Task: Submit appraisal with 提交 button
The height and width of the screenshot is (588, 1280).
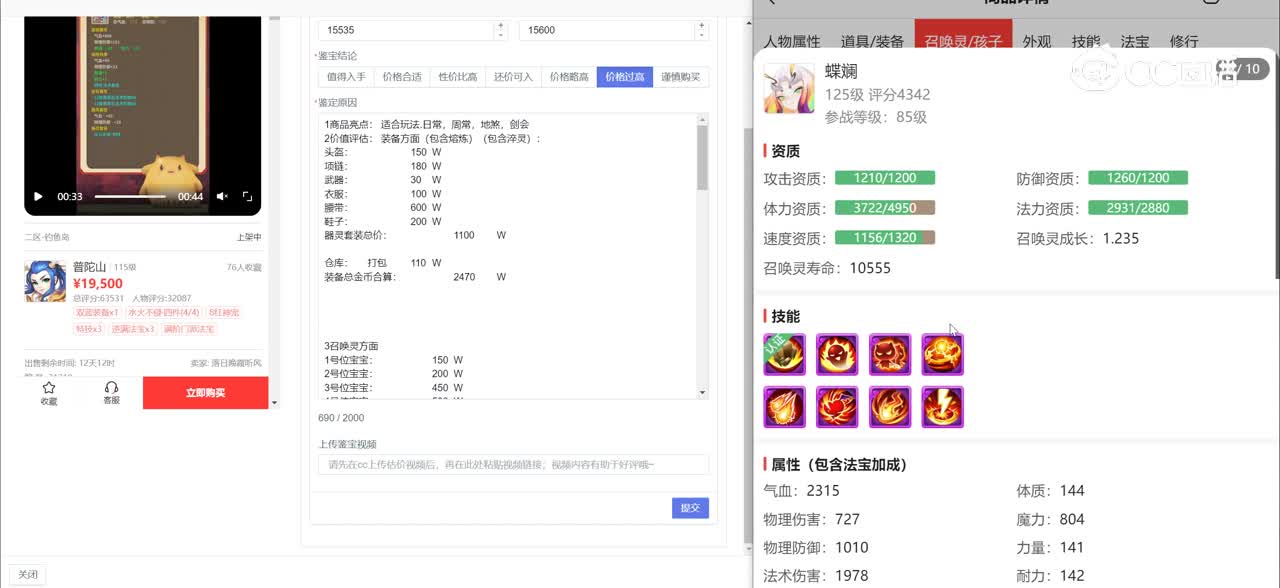Action: pos(690,508)
